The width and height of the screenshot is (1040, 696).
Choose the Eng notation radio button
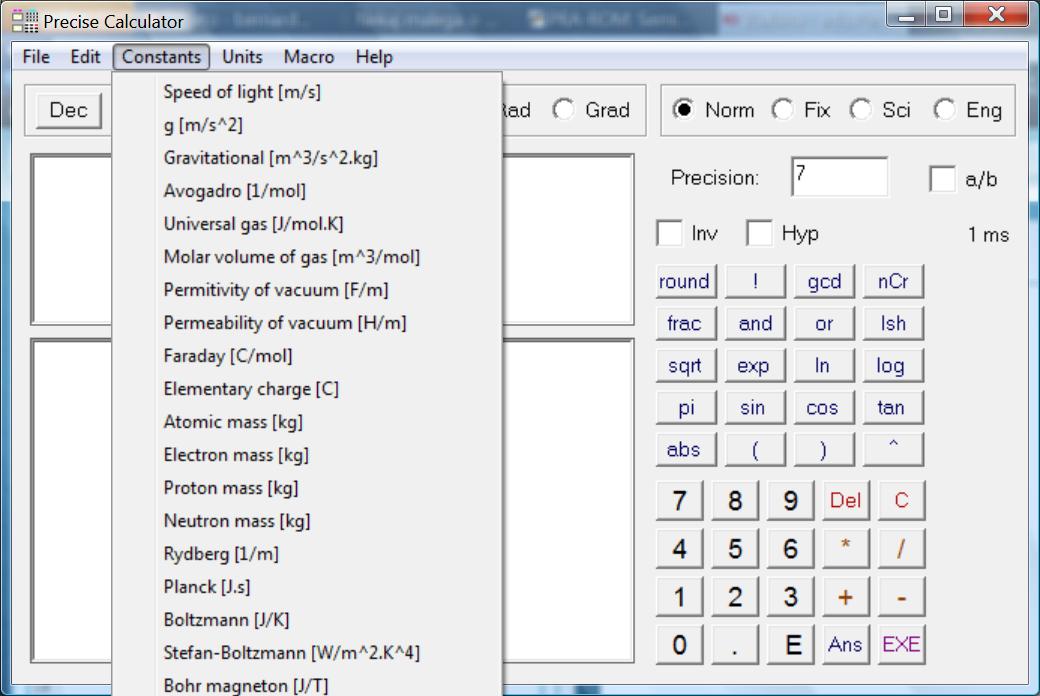pos(944,110)
